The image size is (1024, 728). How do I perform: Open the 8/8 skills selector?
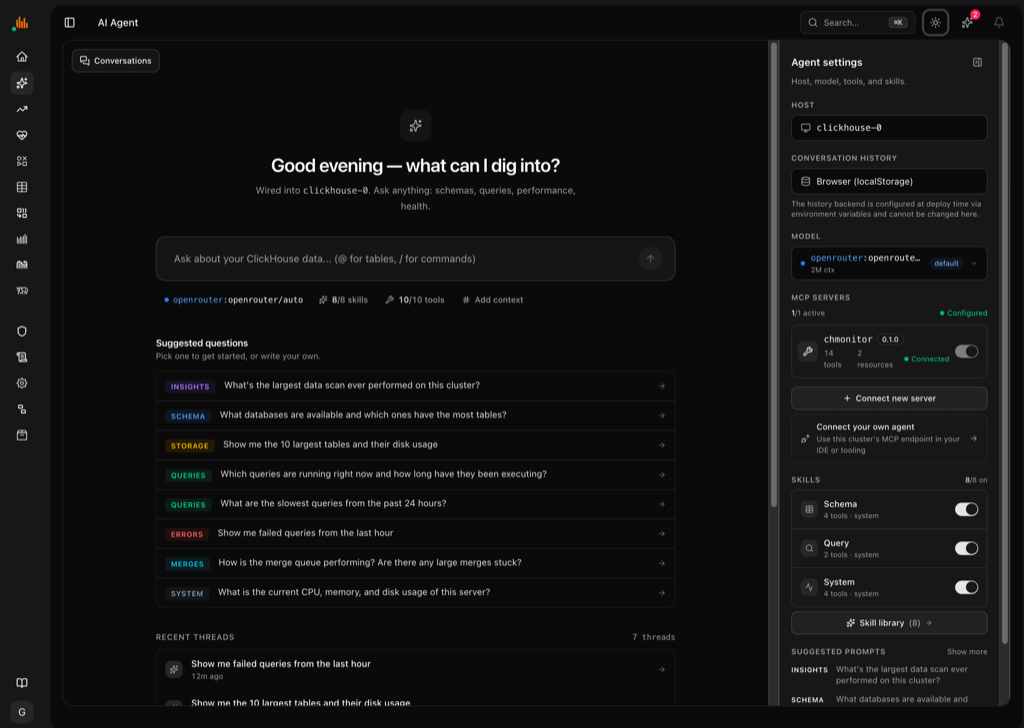(x=344, y=300)
